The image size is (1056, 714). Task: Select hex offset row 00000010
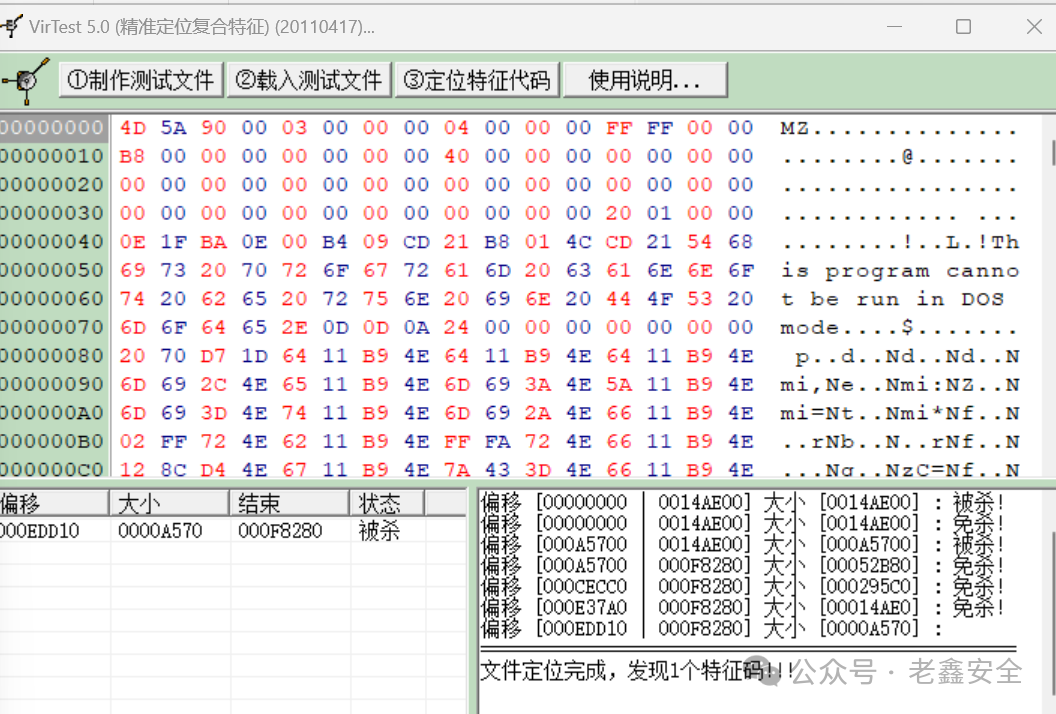coord(53,156)
